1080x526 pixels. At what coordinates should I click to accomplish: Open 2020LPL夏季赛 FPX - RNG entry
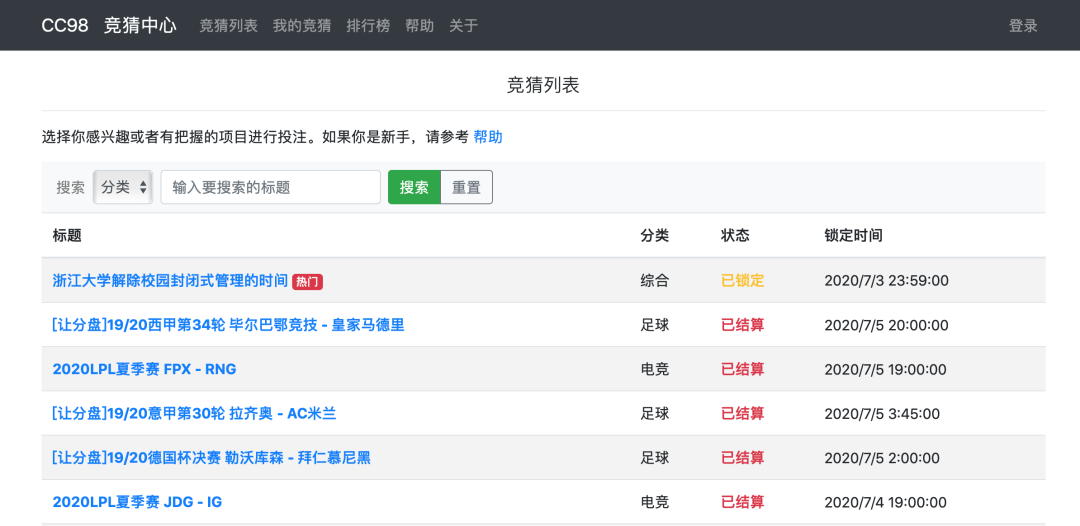tap(144, 369)
